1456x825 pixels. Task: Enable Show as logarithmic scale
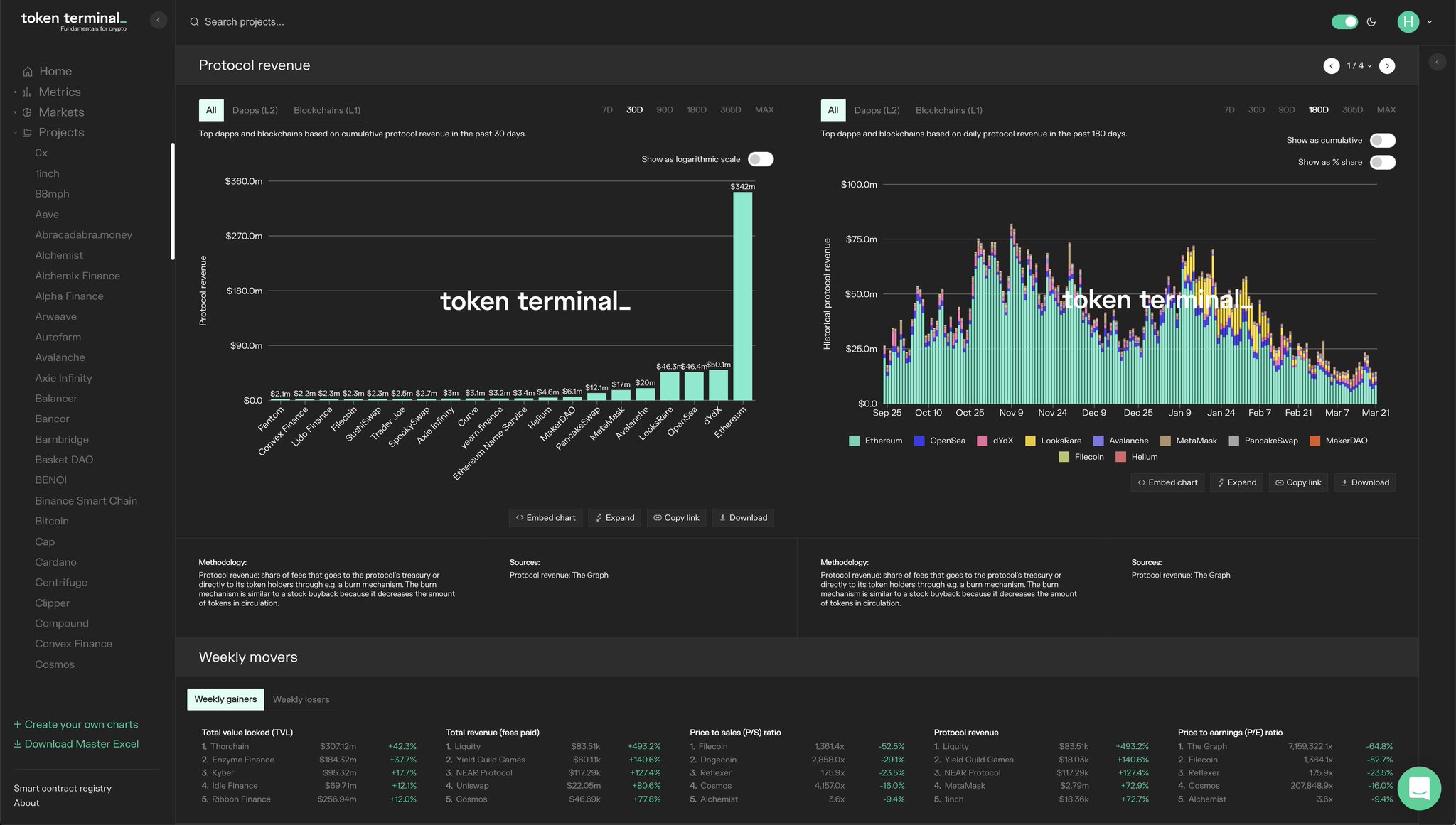[761, 159]
